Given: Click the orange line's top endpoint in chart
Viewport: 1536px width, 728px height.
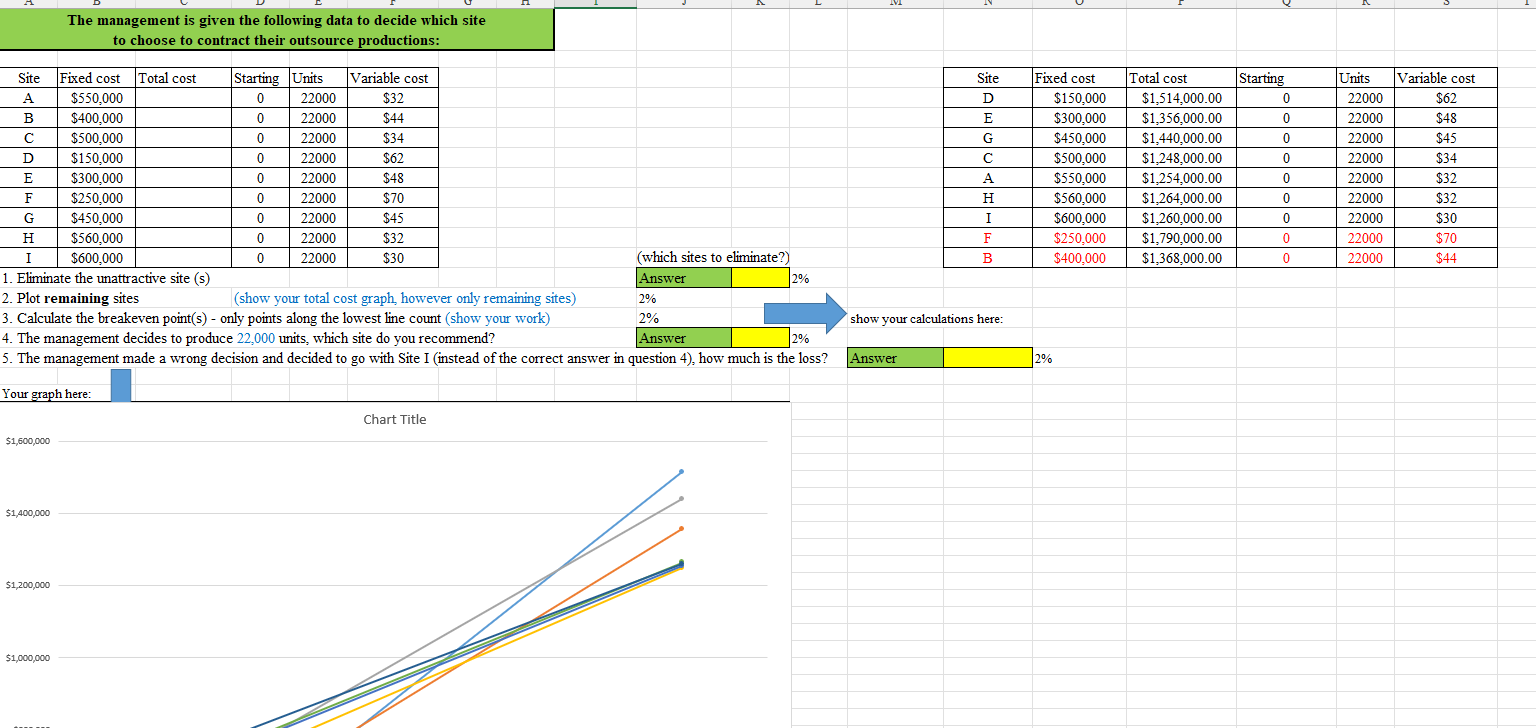Looking at the screenshot, I should (681, 528).
